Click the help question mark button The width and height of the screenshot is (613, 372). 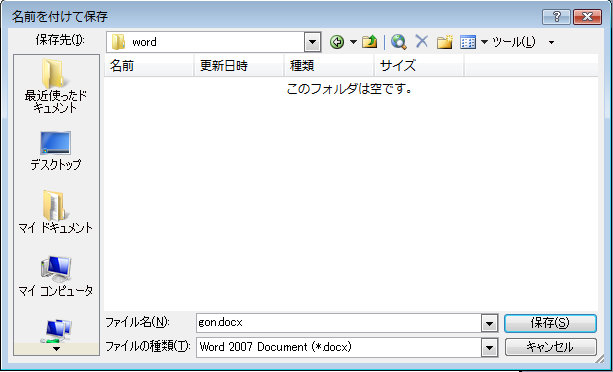tap(556, 16)
